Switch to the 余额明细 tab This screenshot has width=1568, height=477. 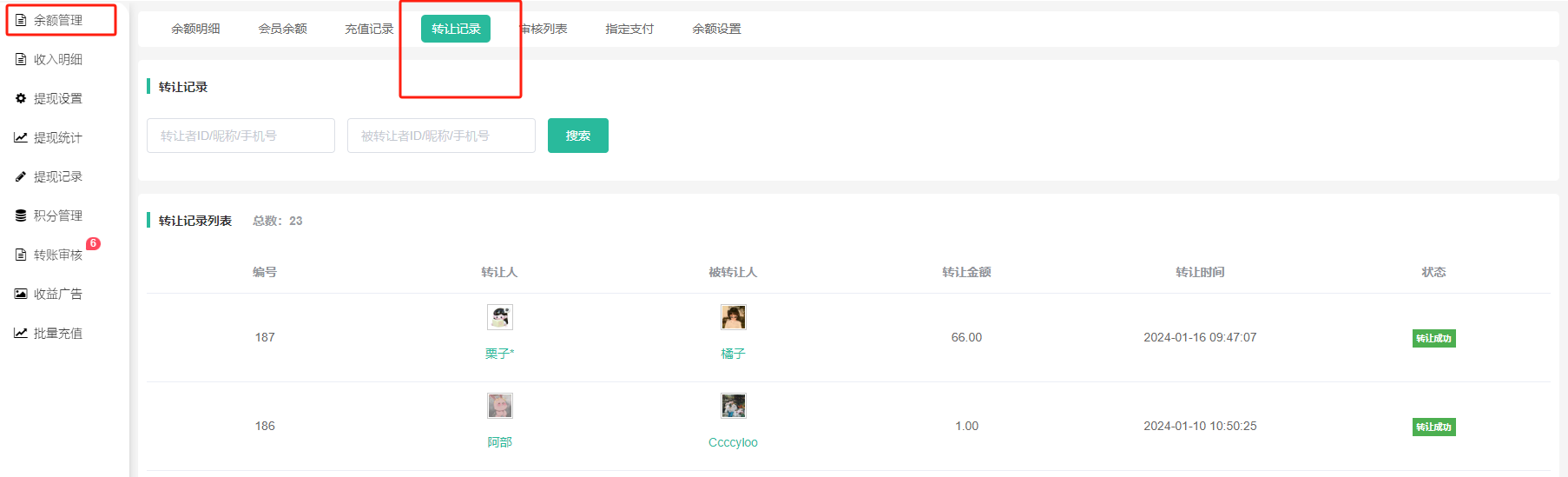(195, 29)
